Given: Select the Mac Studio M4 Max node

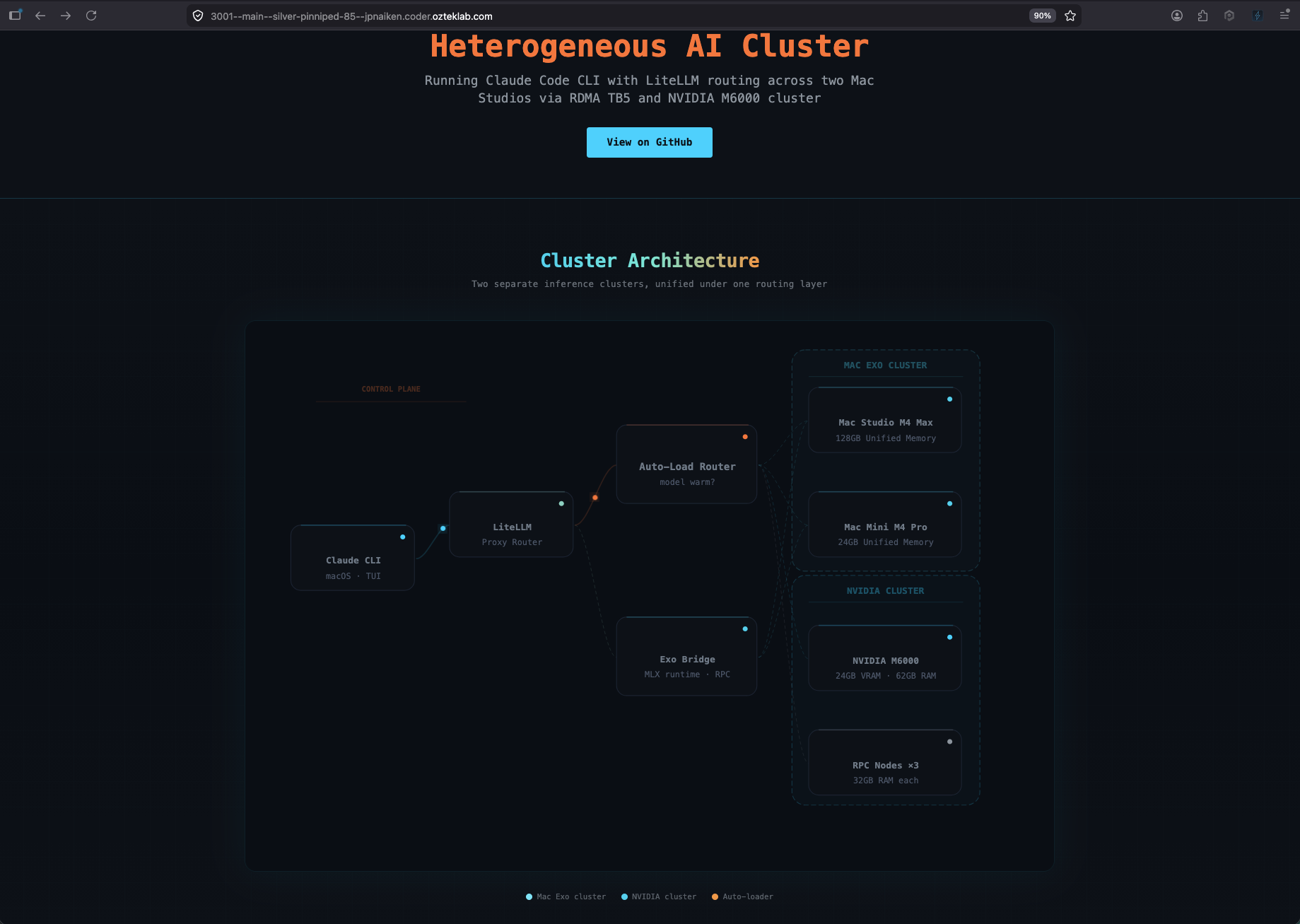Looking at the screenshot, I should click(x=885, y=420).
